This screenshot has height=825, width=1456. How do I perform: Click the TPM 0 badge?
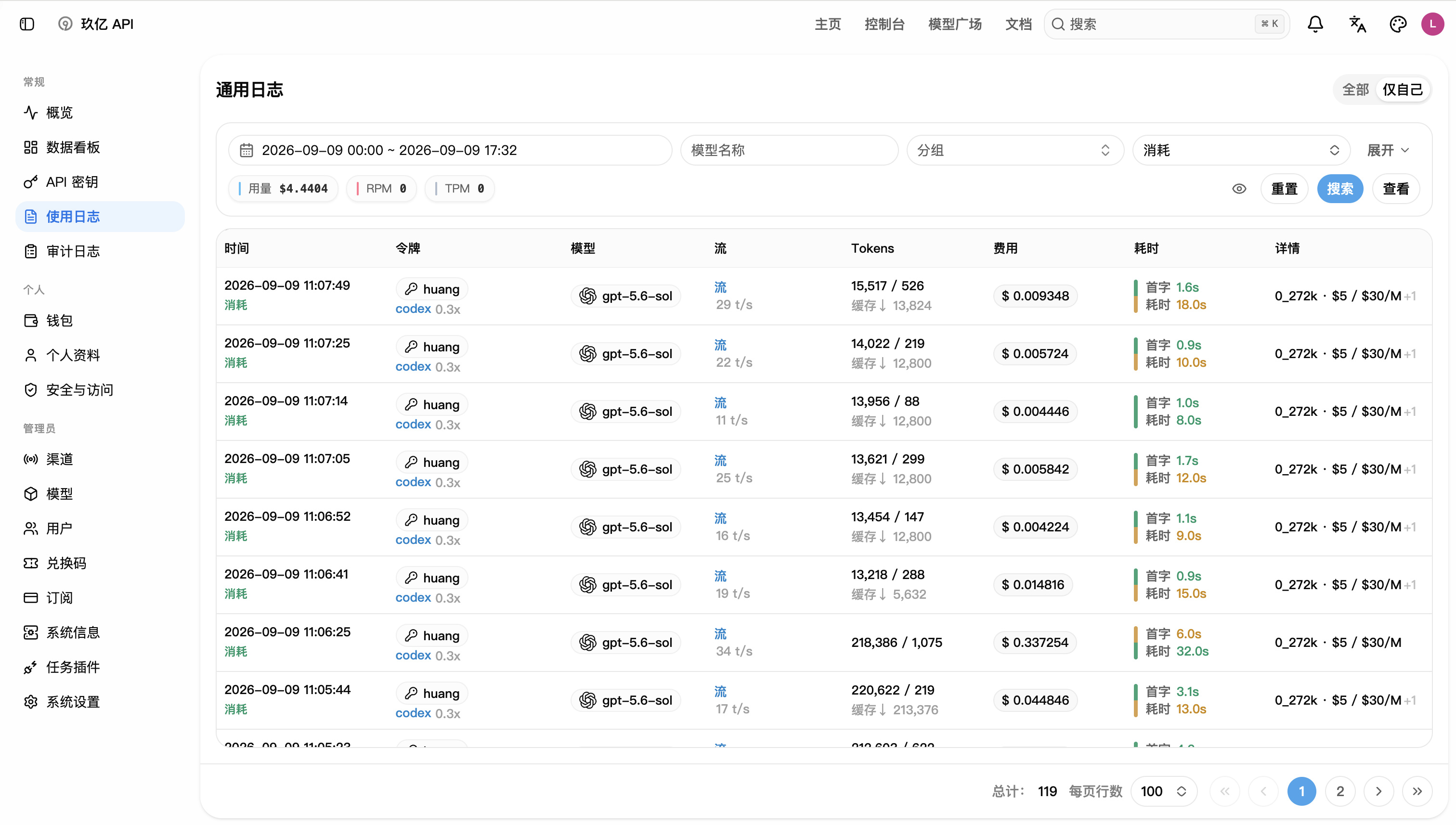tap(459, 189)
